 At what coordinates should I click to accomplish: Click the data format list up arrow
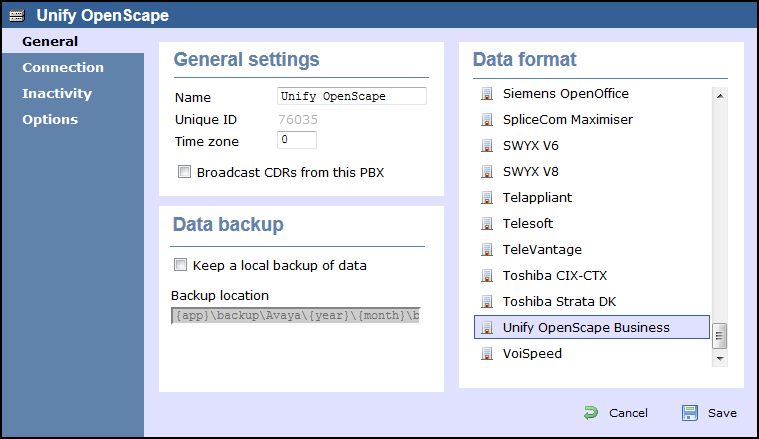(x=720, y=96)
